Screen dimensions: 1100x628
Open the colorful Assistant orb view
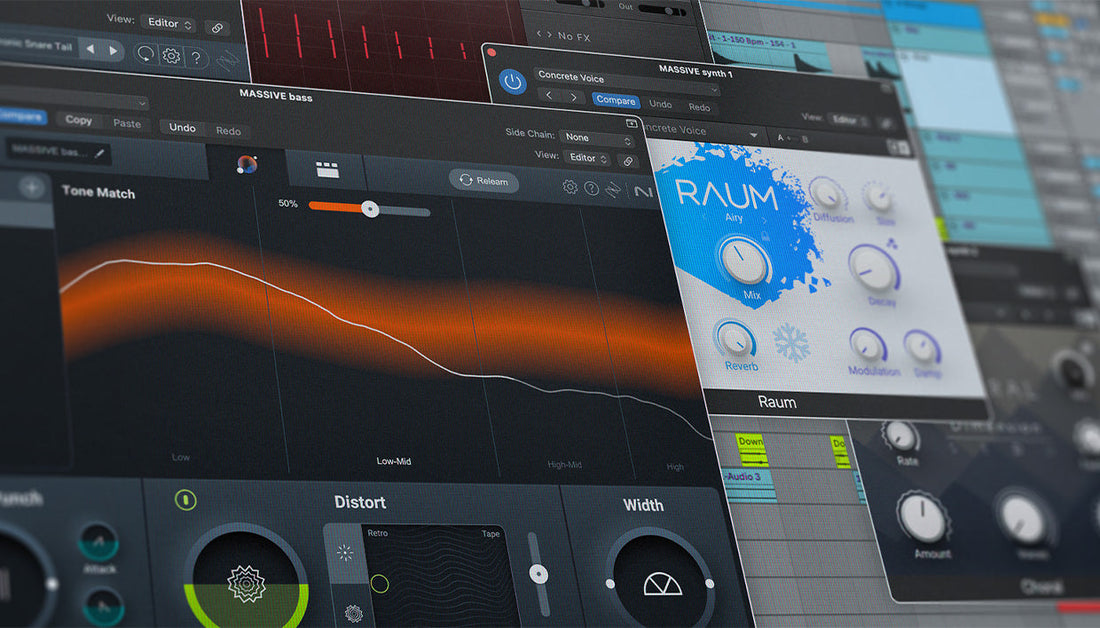pyautogui.click(x=247, y=164)
